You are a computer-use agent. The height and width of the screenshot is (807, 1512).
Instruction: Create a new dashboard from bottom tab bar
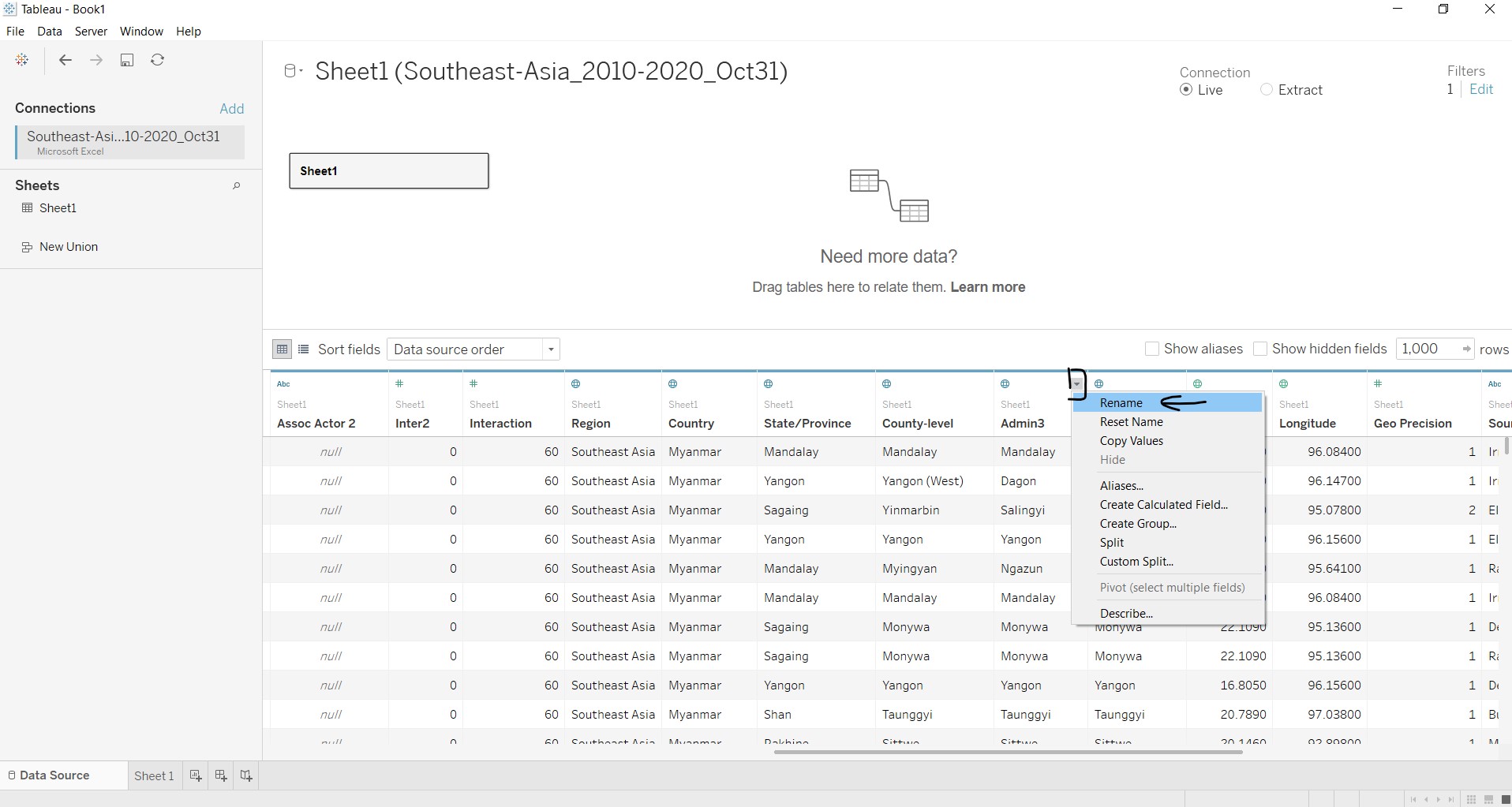point(221,775)
